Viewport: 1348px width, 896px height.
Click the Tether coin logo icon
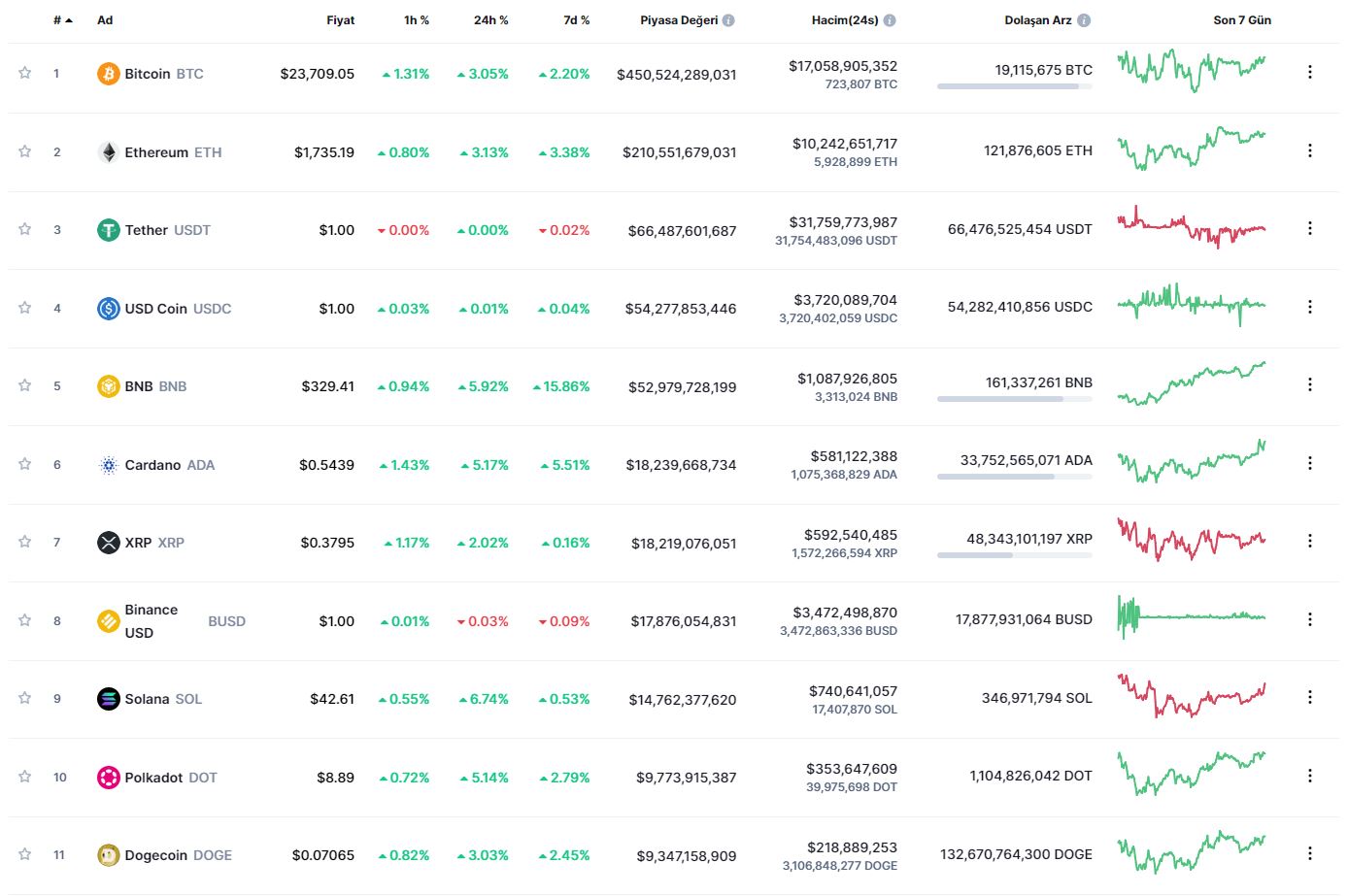(108, 230)
